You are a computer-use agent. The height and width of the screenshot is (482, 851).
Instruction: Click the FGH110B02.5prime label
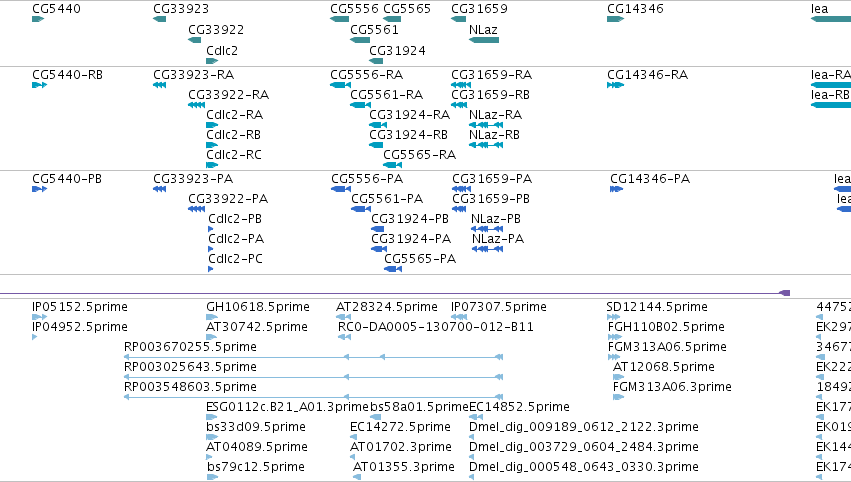[x=666, y=327]
